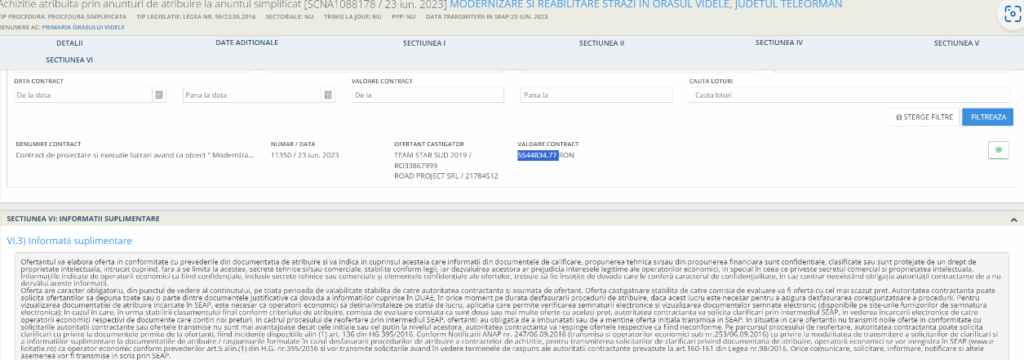The image size is (1024, 360).
Task: Click the Valoare contract Pana la field
Action: (596, 95)
